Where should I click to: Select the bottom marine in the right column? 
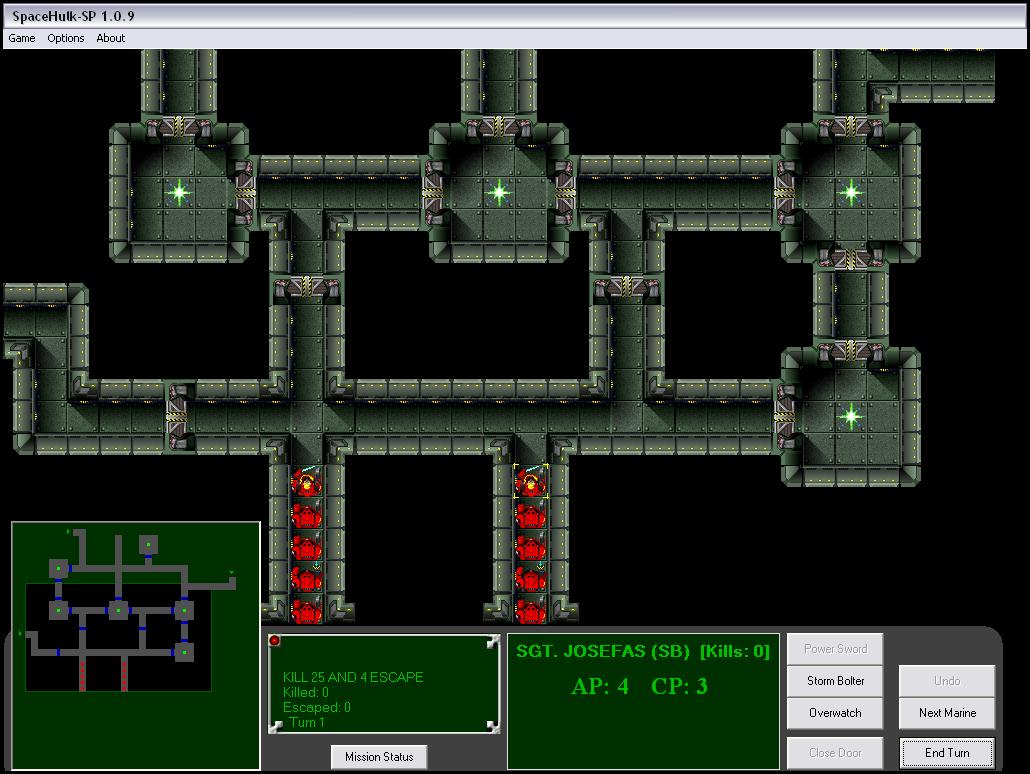pos(531,609)
